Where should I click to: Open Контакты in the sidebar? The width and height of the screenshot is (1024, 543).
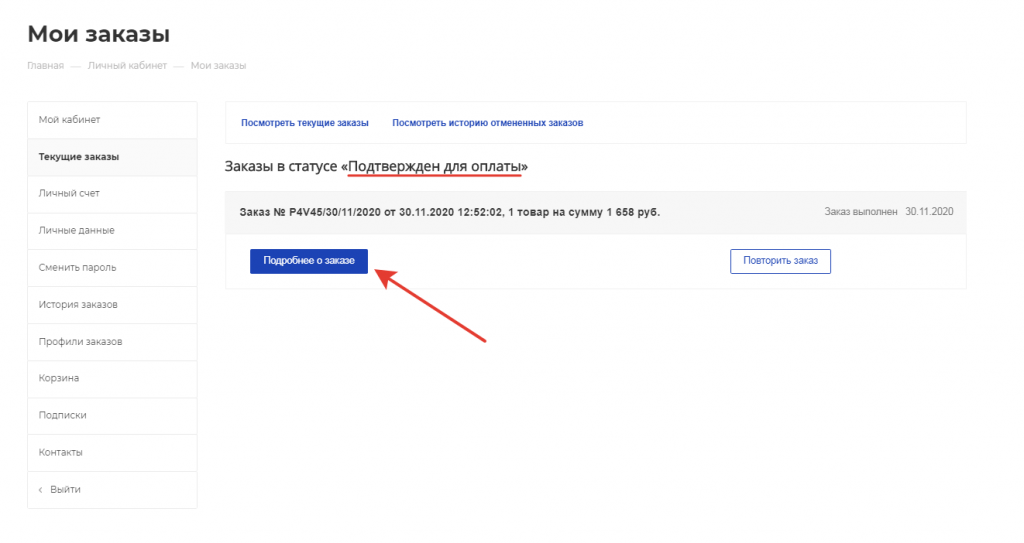[112, 452]
